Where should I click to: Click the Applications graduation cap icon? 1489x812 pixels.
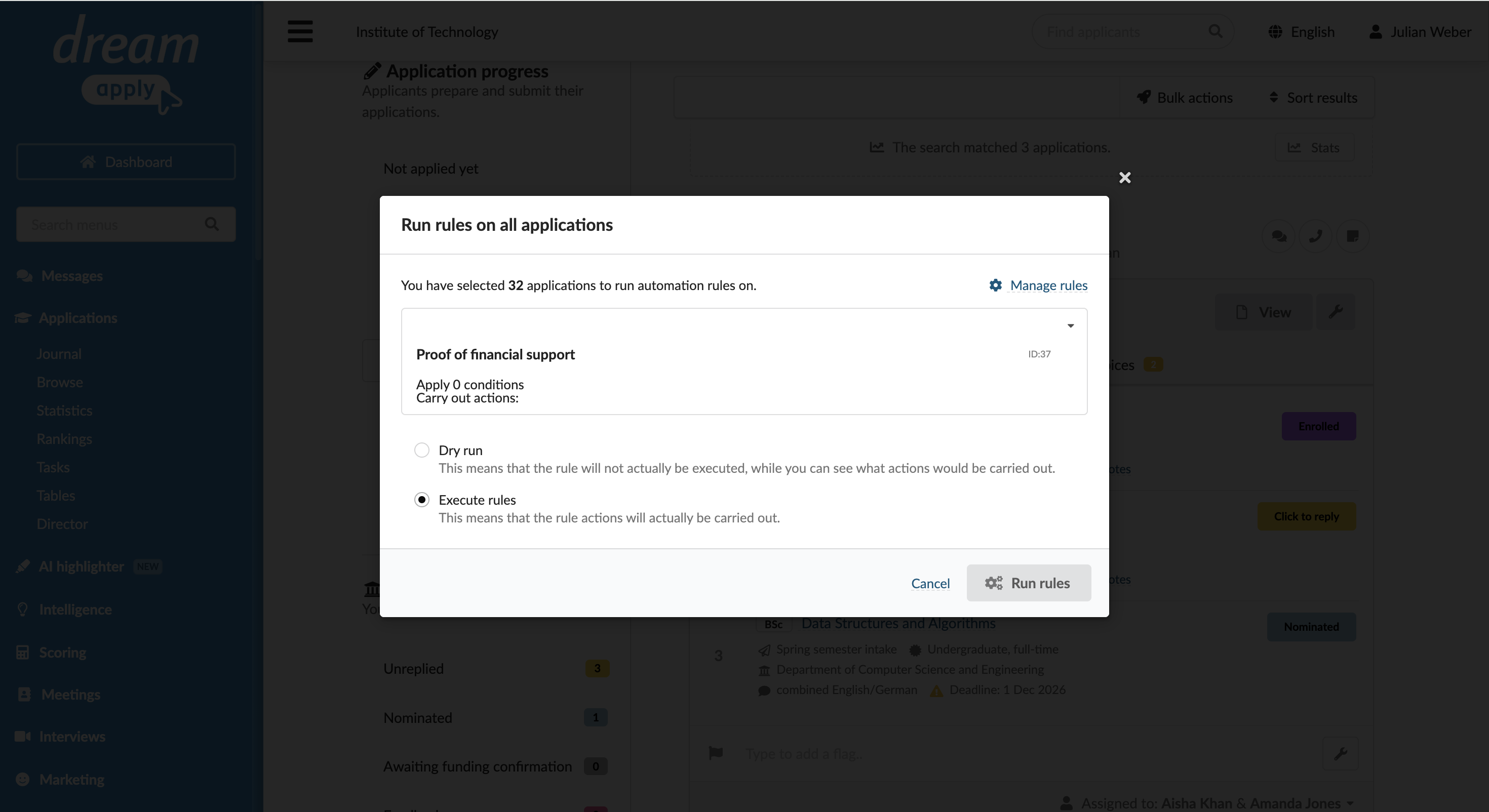(23, 318)
